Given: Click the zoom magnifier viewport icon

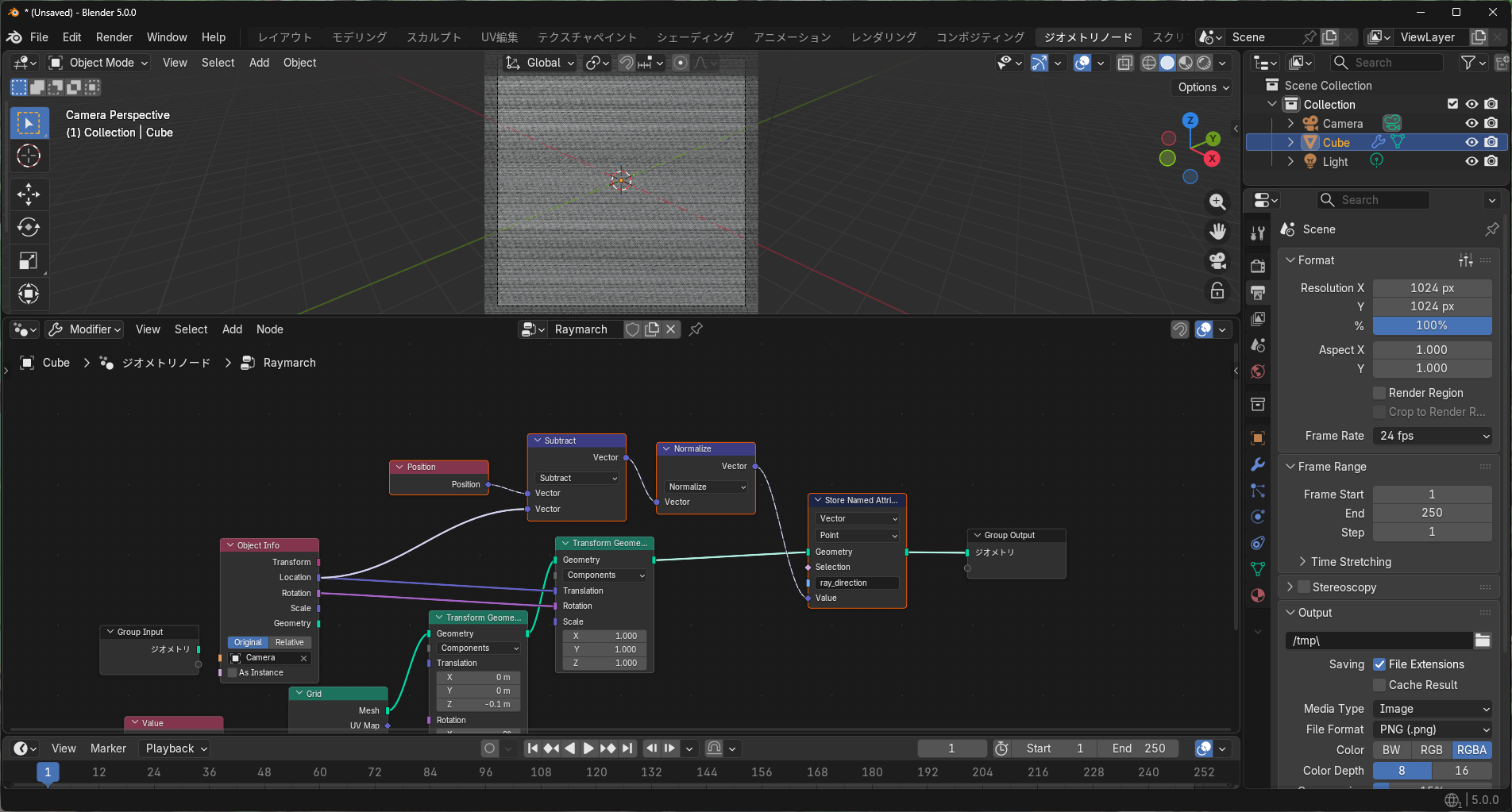Looking at the screenshot, I should 1217,202.
